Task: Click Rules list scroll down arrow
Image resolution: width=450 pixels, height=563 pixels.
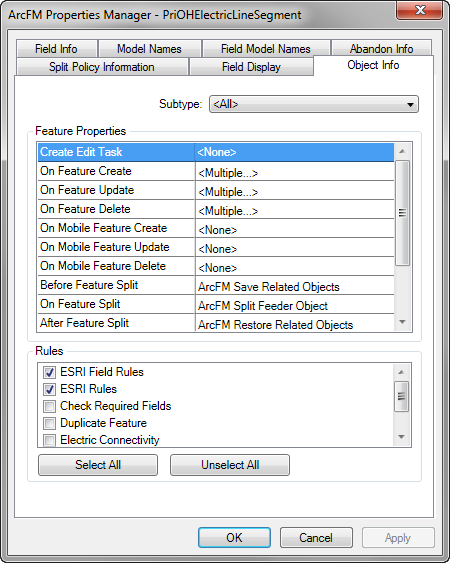Action: [401, 437]
